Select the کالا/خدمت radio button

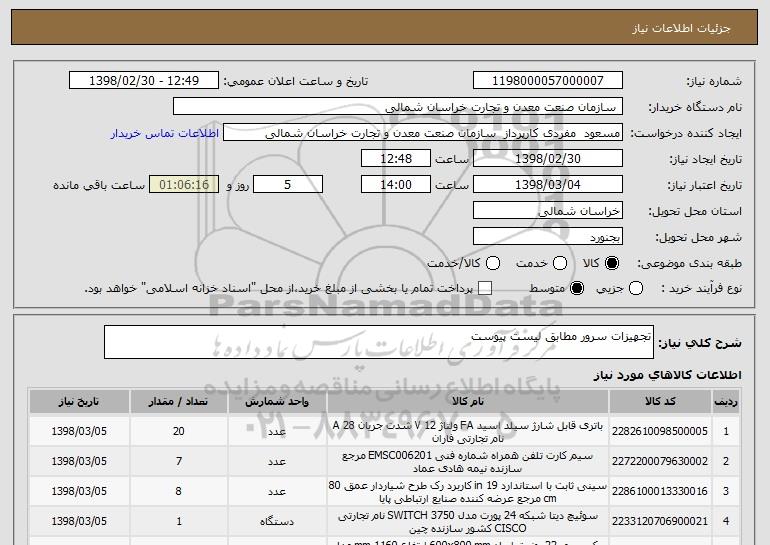[x=493, y=264]
